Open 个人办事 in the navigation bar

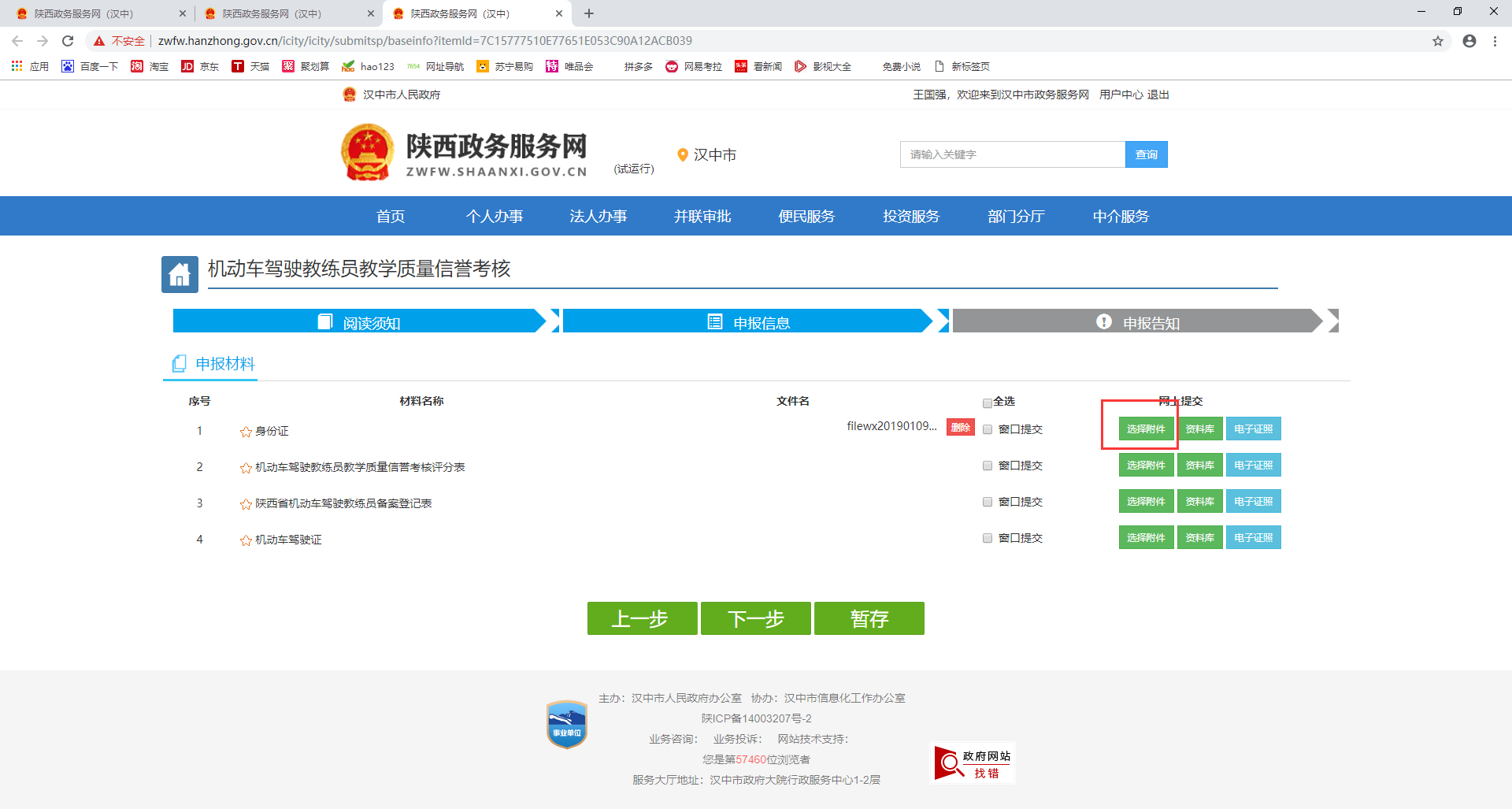(x=494, y=216)
